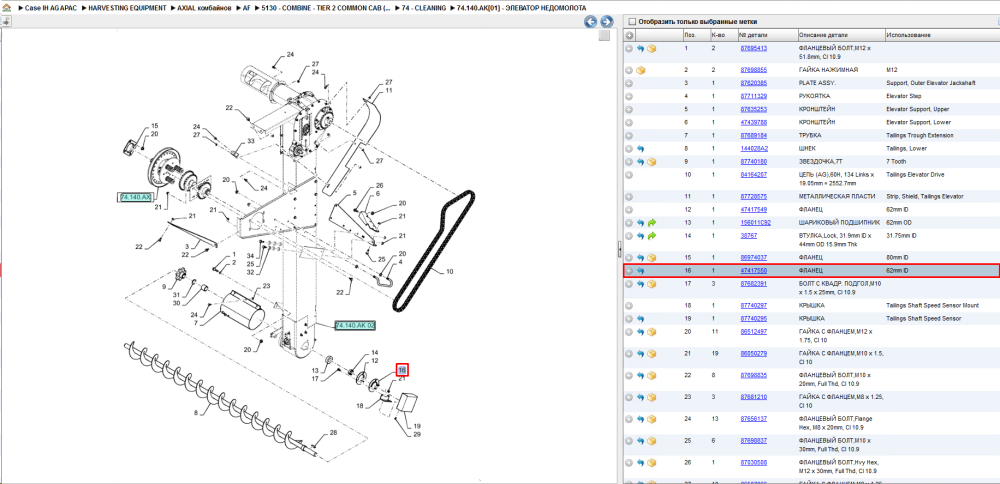
Task: Sort by '№ детали' column header
Action: coord(767,35)
